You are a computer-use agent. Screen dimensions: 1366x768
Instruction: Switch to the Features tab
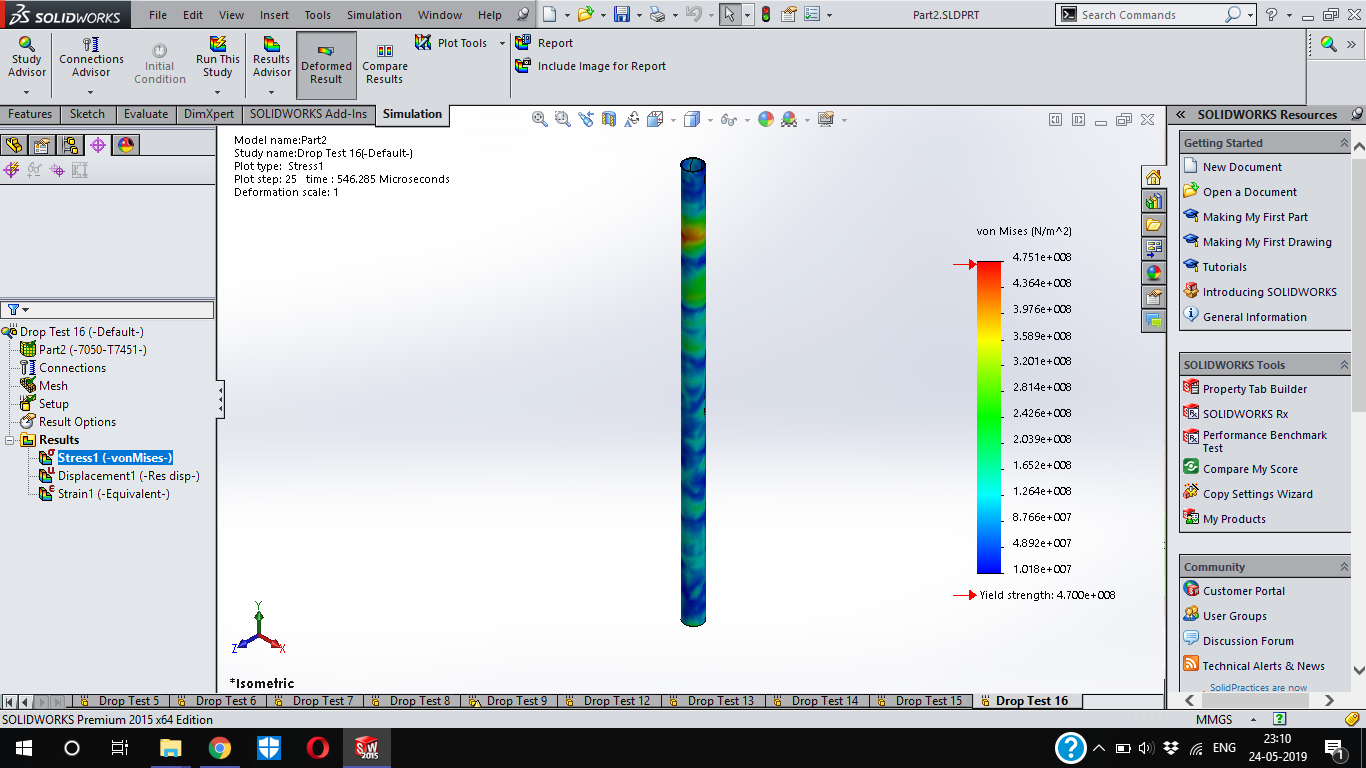30,114
